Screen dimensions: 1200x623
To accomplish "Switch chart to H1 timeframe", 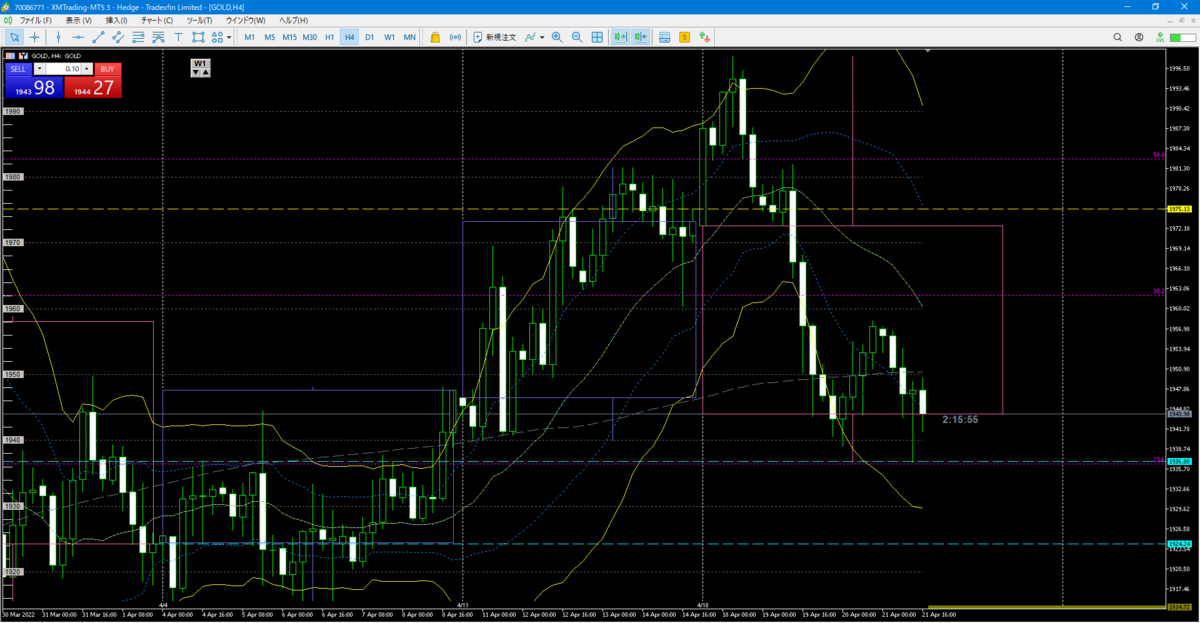I will pos(329,37).
